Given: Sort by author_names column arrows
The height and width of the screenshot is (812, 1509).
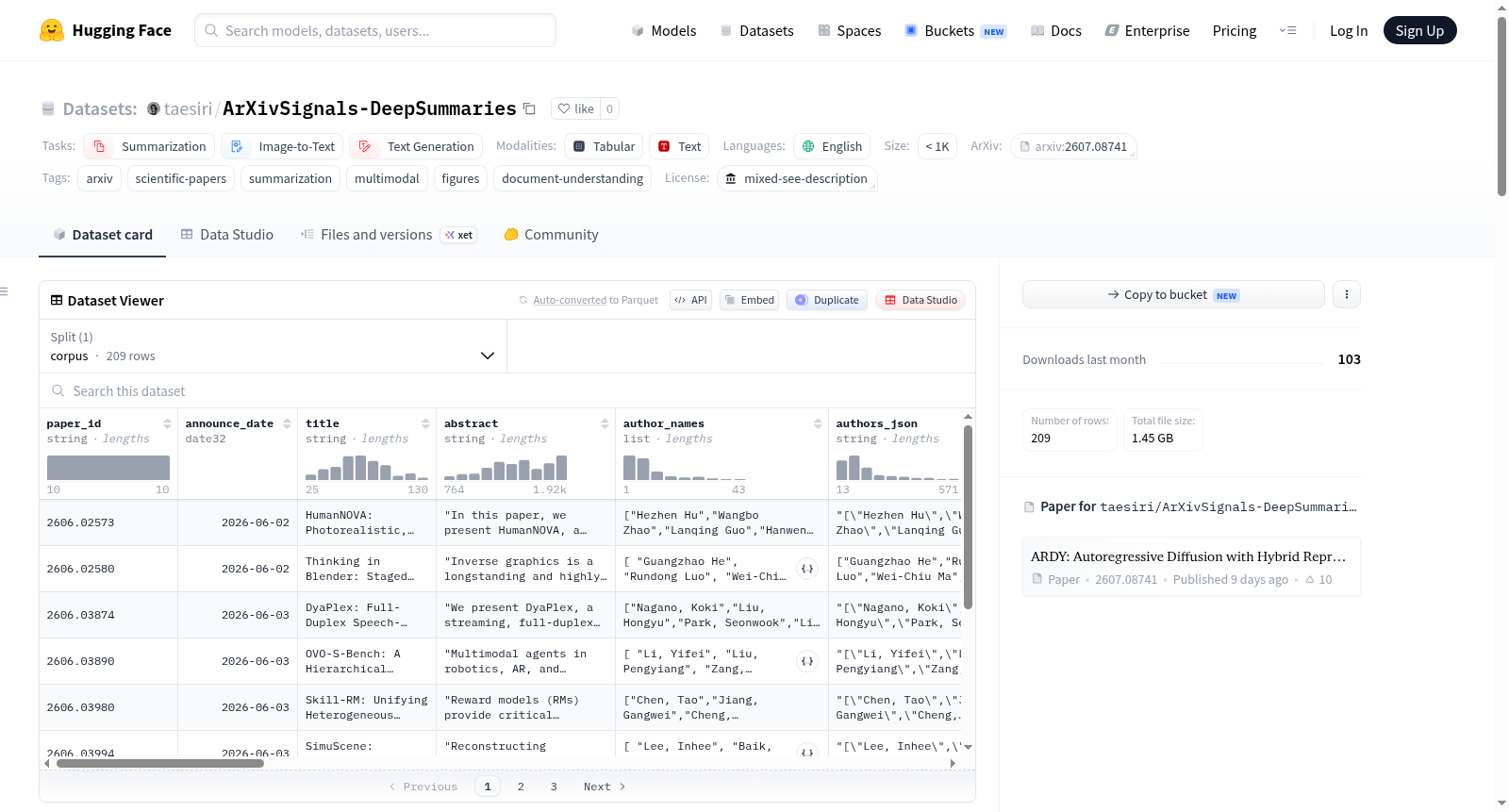Looking at the screenshot, I should pos(818,423).
